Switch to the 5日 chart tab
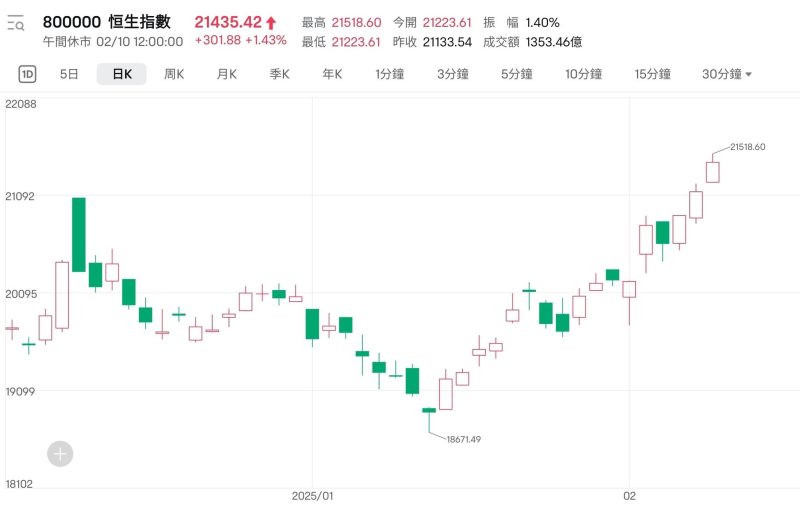Screen dimensions: 800x507 (x=69, y=74)
